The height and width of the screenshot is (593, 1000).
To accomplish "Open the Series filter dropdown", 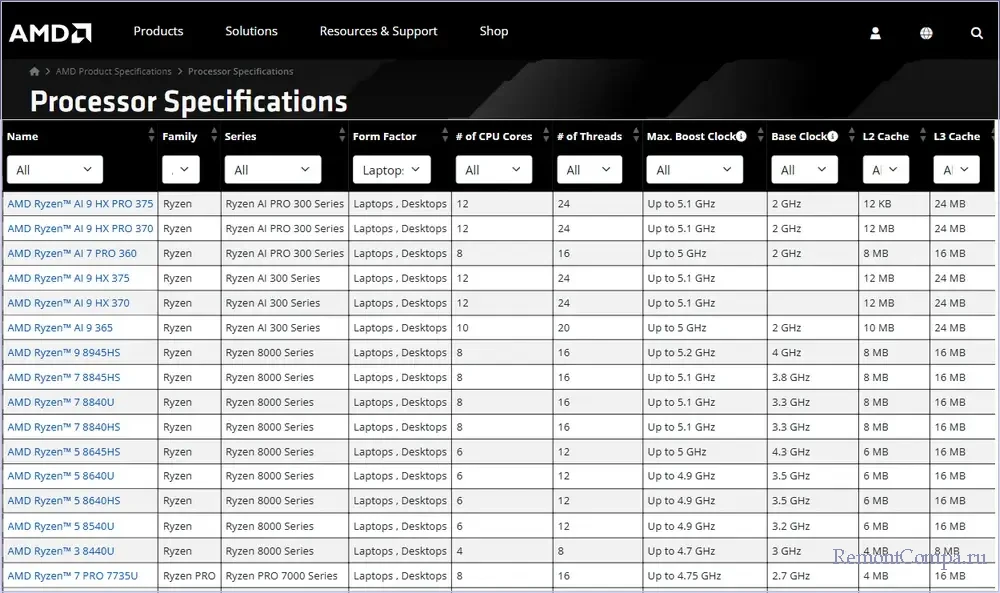I will point(273,170).
